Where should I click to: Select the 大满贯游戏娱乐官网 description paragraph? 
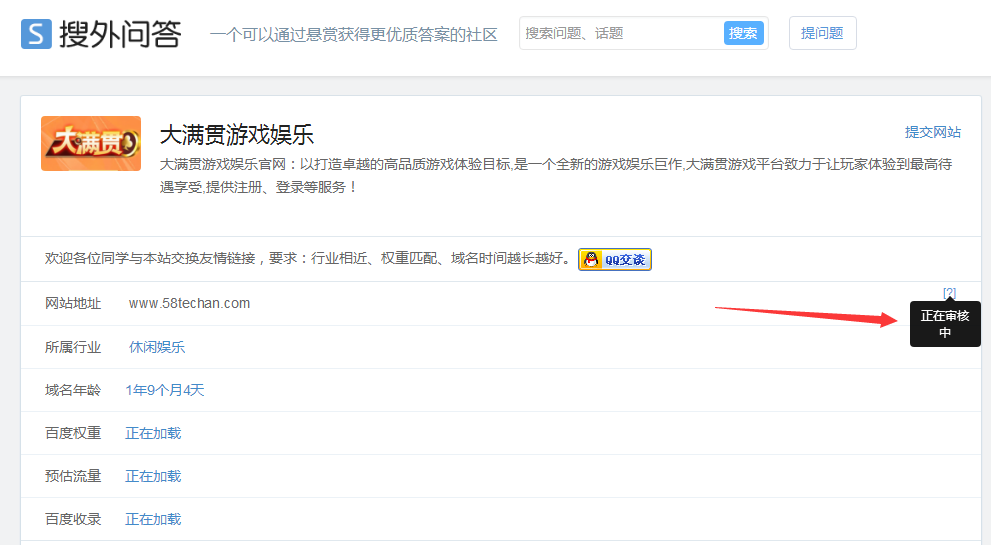click(556, 176)
